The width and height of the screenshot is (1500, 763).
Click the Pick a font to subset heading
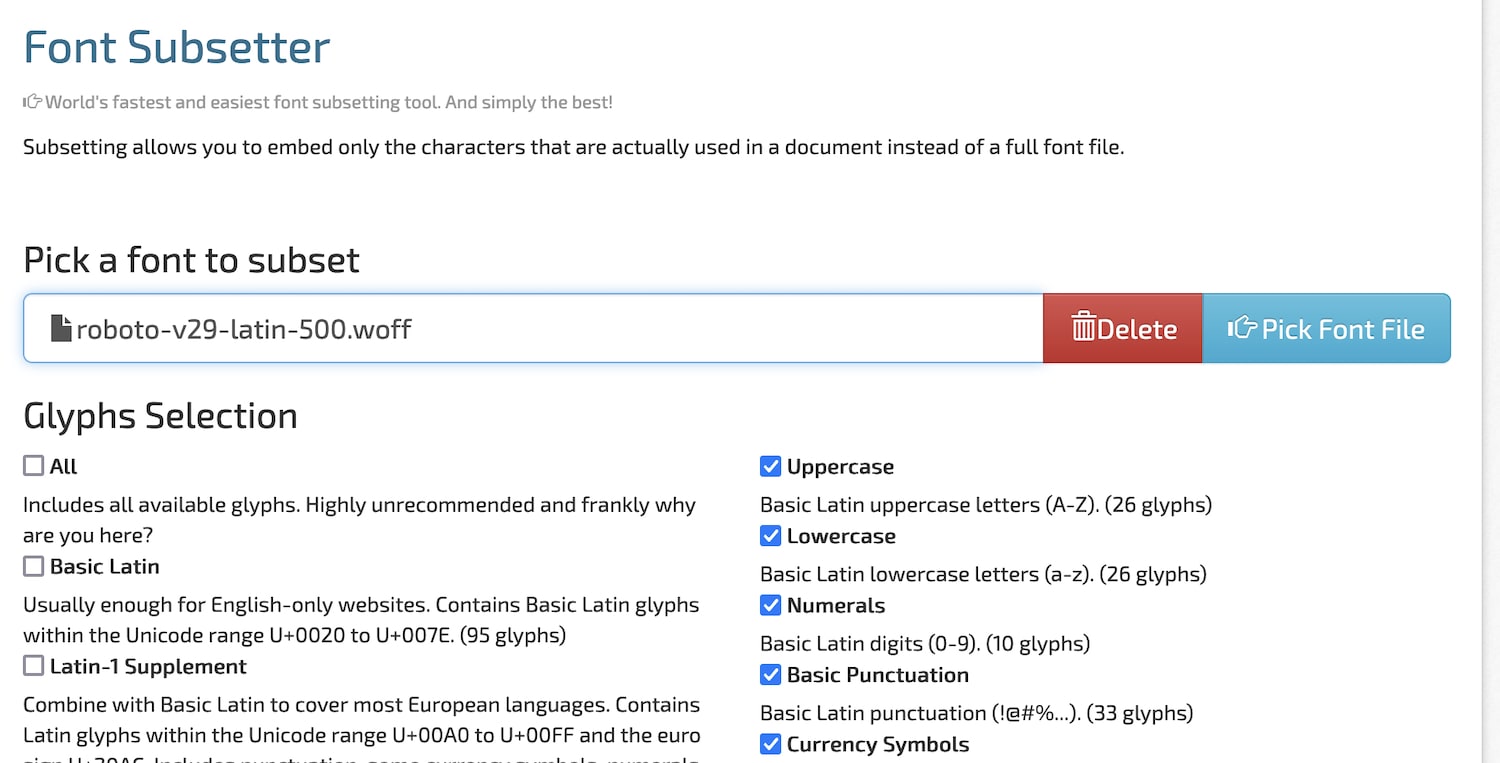[191, 260]
